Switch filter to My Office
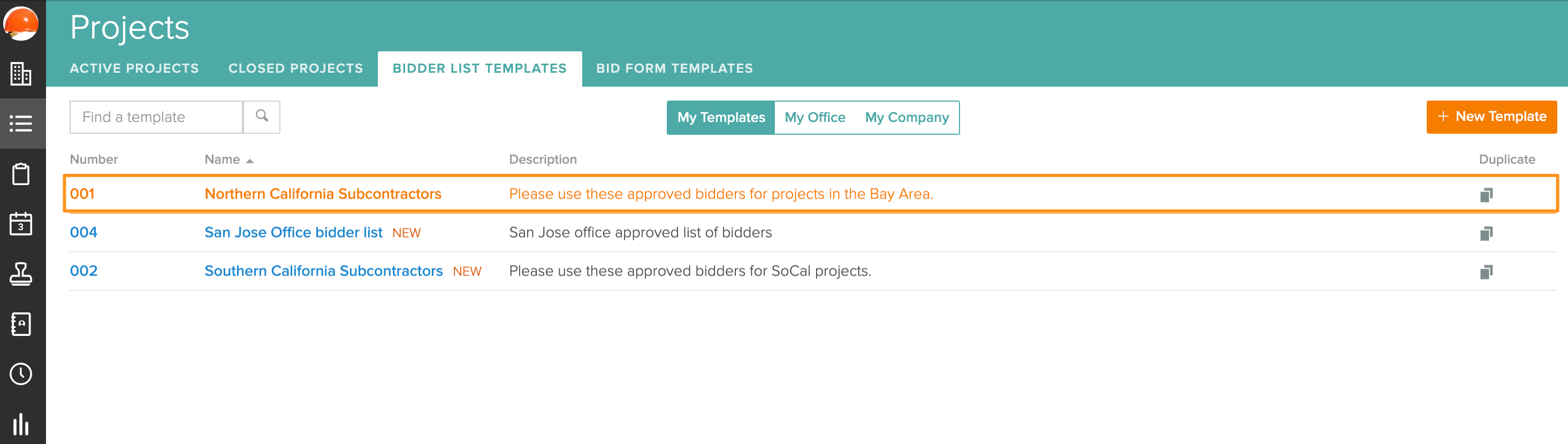1568x444 pixels. point(815,117)
